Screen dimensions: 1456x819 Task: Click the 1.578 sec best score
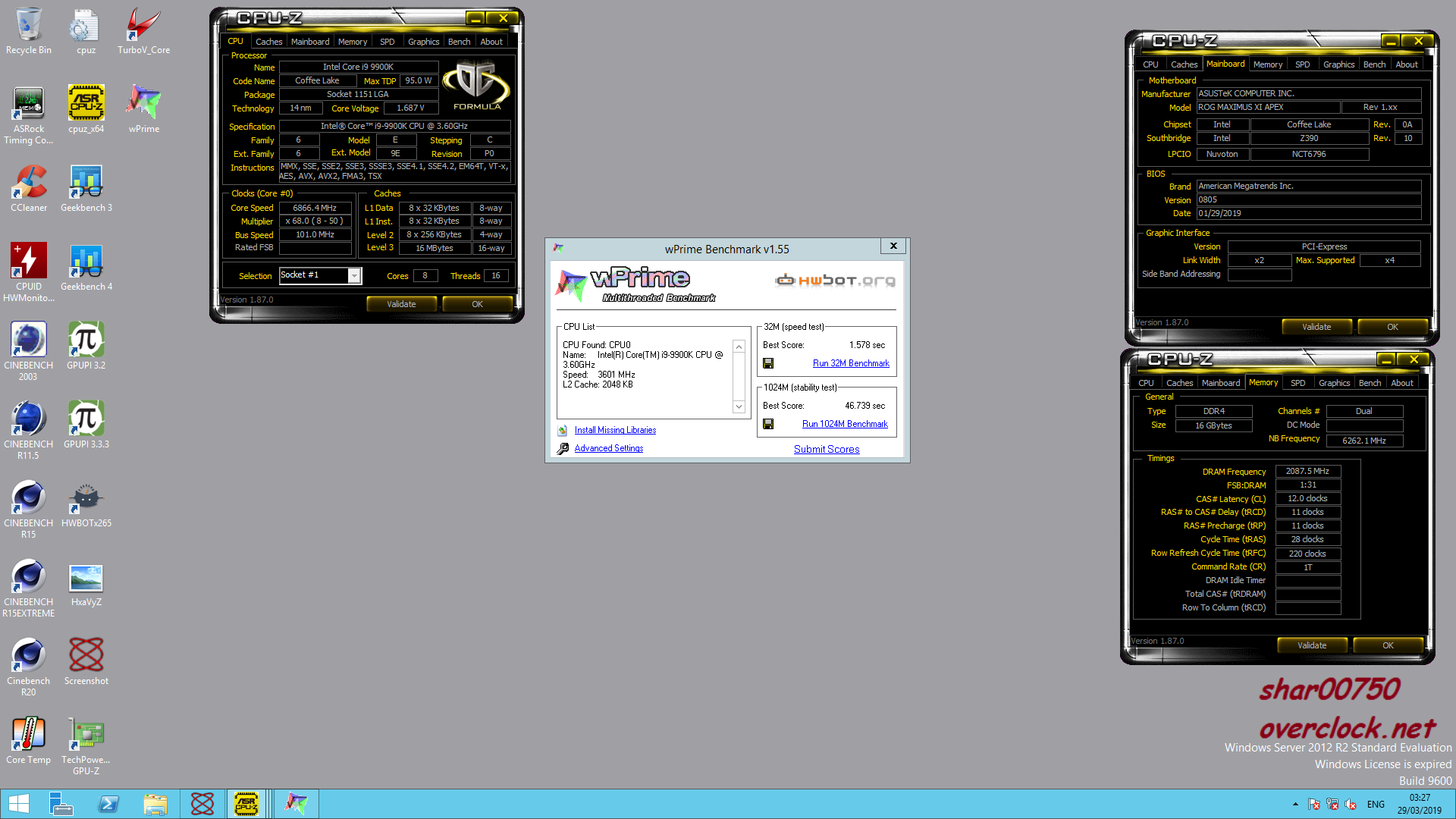coord(867,345)
